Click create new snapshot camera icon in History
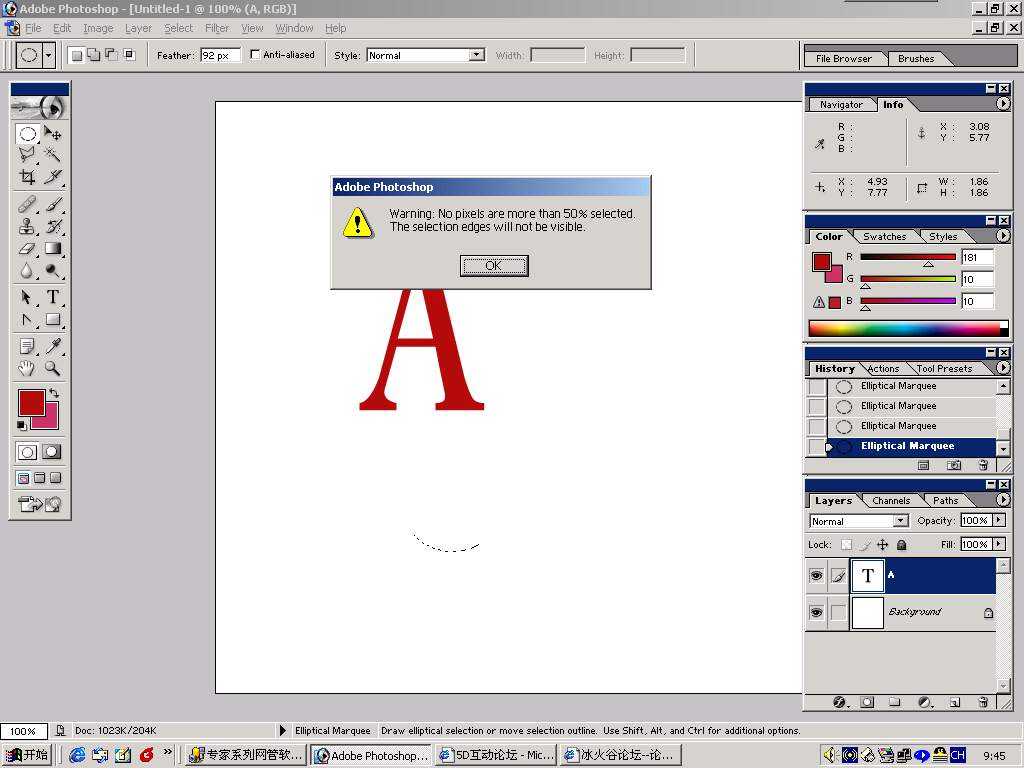1024x768 pixels. click(954, 465)
